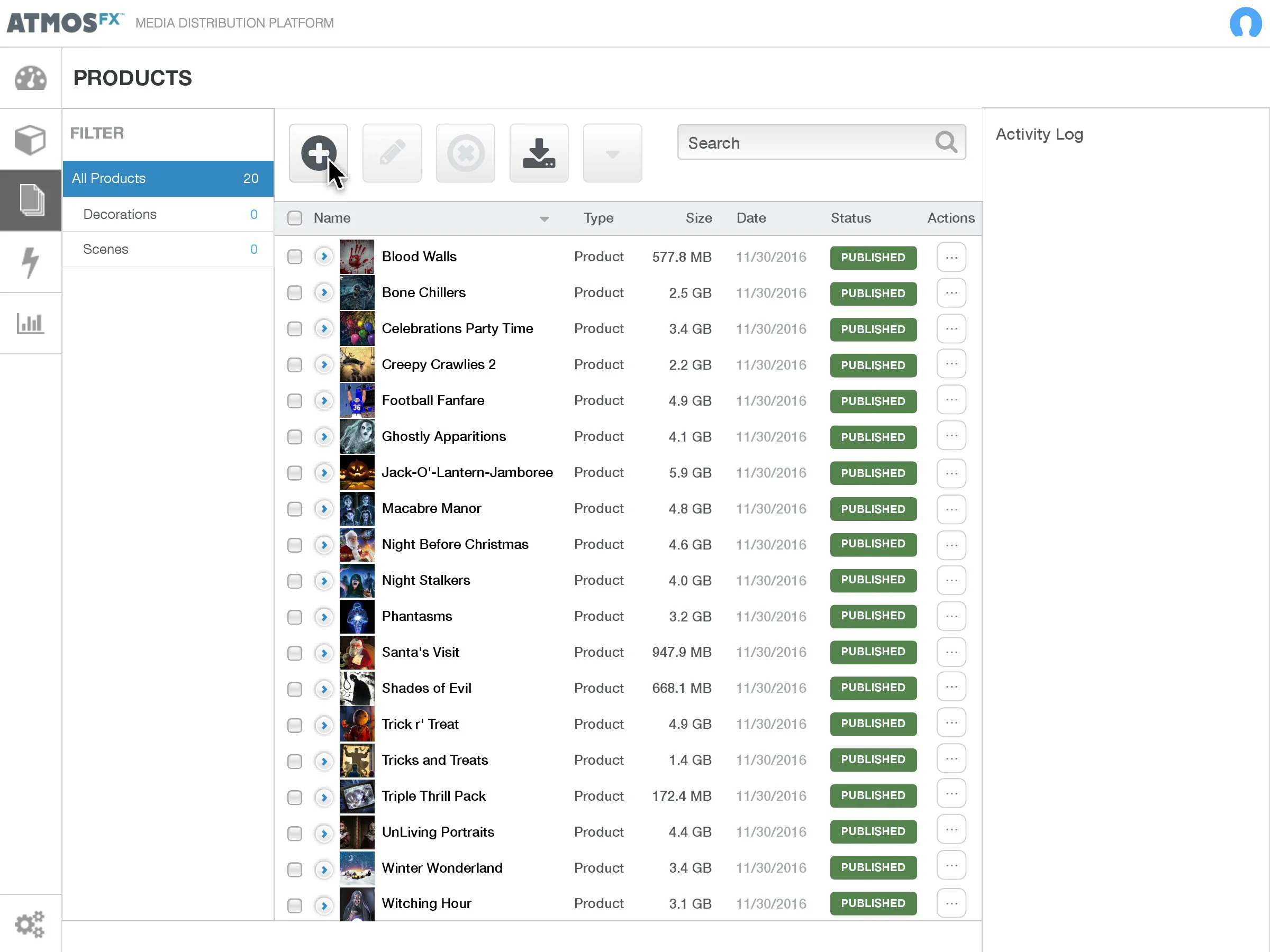Check the Phantasms row checkbox
Viewport: 1270px width, 952px height.
click(x=295, y=616)
